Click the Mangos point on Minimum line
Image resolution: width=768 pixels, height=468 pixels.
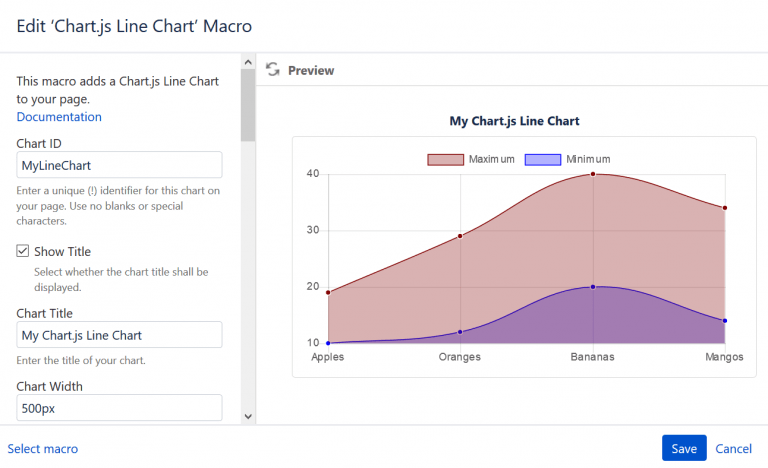click(725, 321)
